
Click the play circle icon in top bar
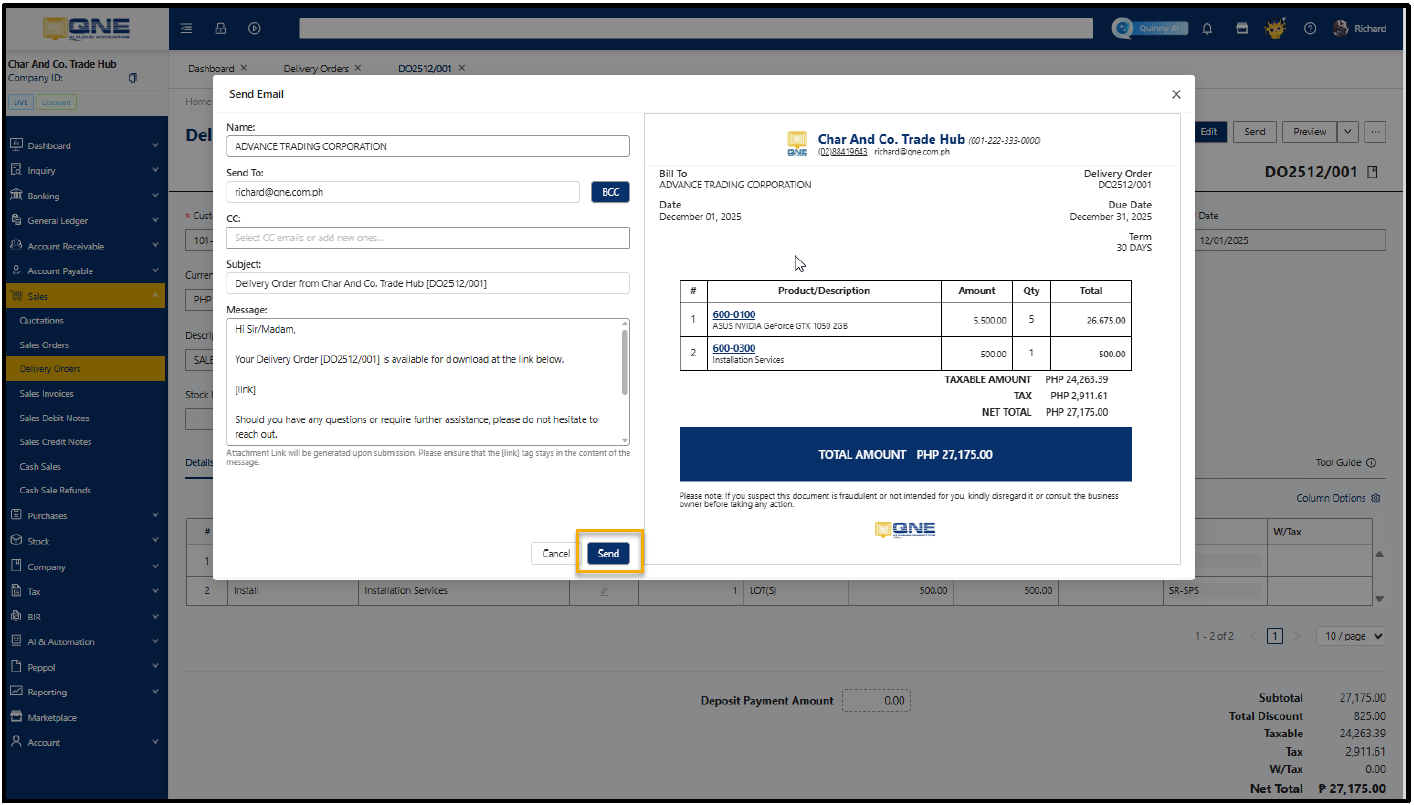point(254,29)
